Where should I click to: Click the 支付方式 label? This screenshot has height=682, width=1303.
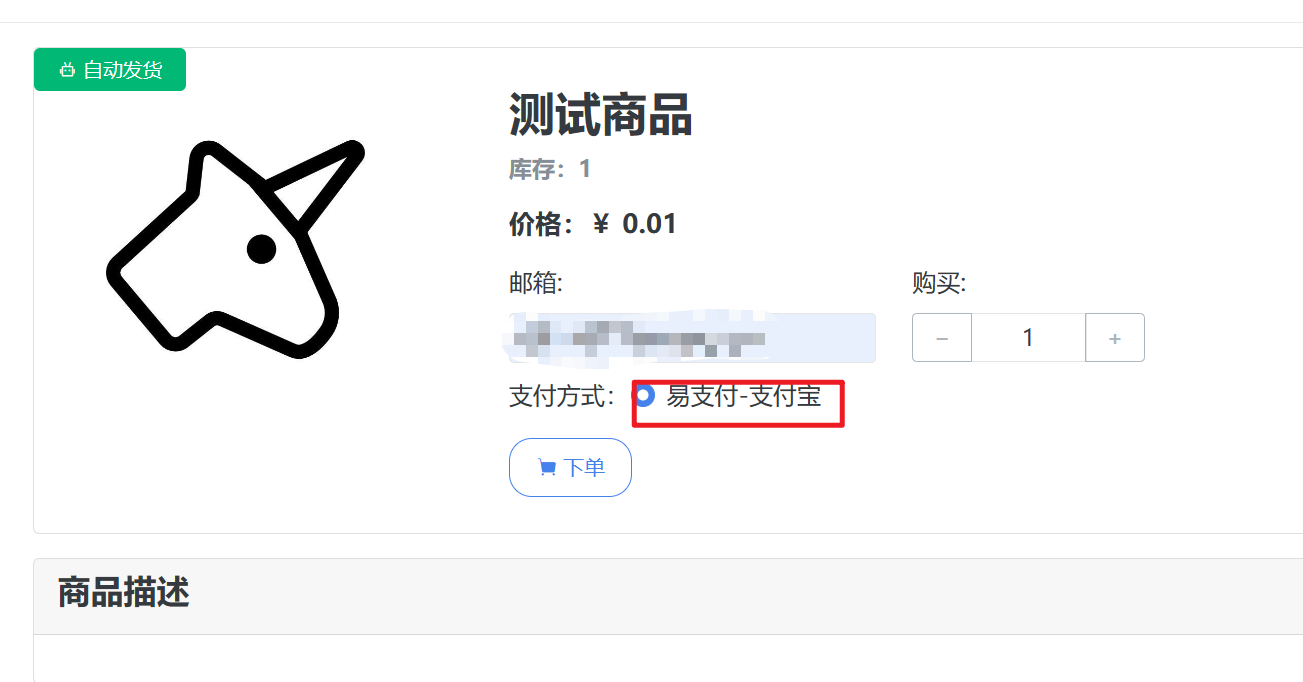[561, 396]
